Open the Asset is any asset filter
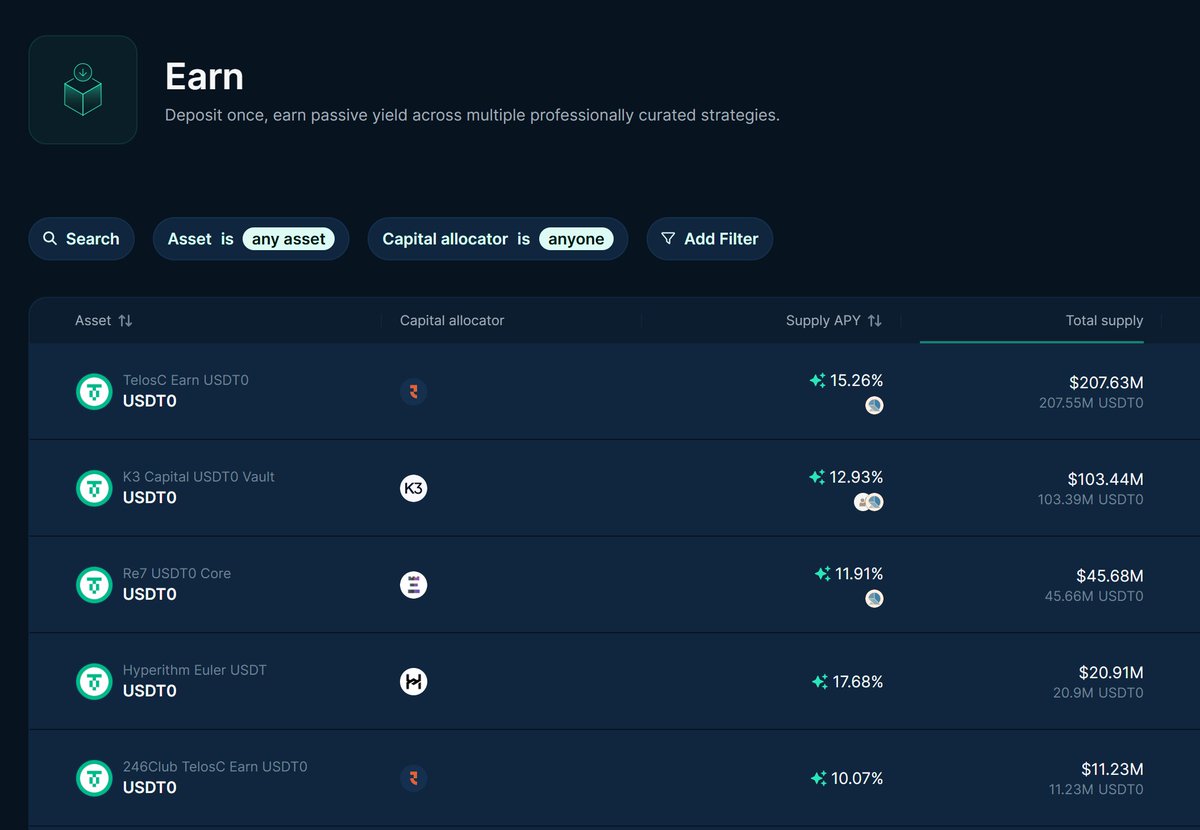 tap(250, 239)
